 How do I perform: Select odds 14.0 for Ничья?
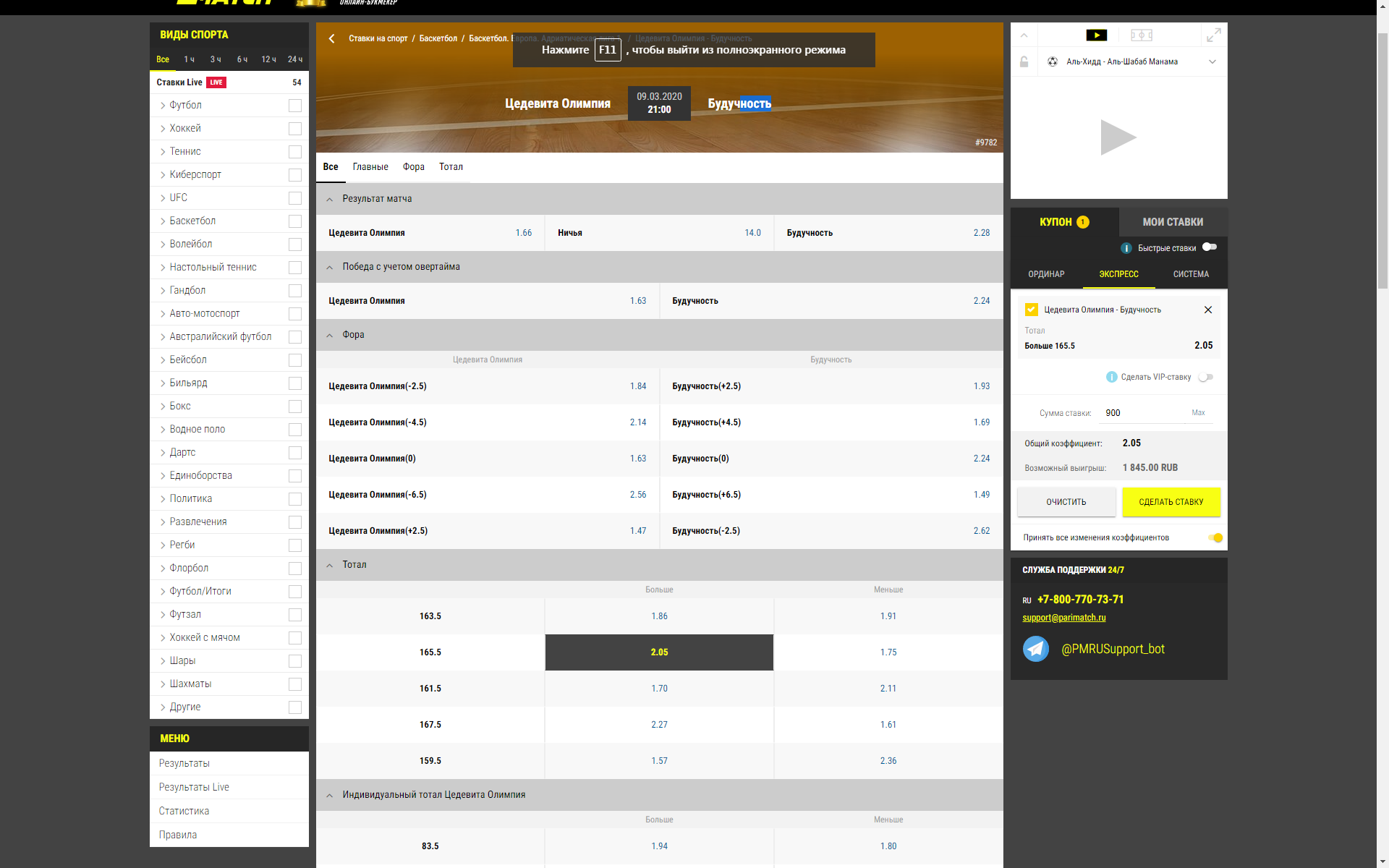click(752, 233)
